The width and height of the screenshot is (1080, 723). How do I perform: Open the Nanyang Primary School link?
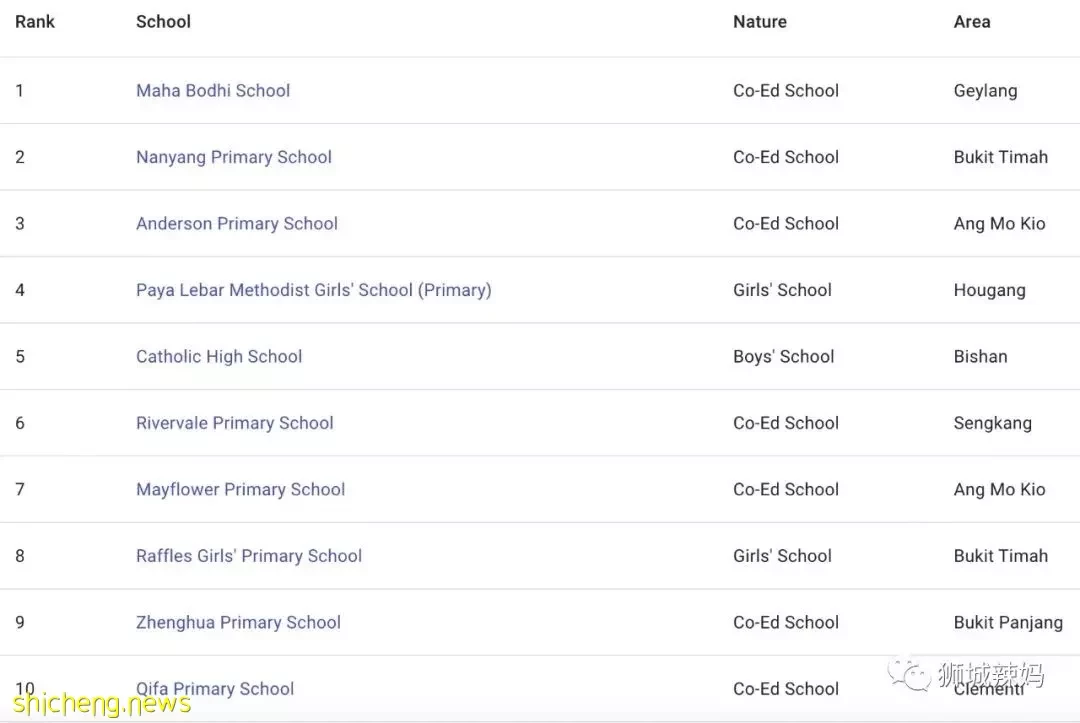click(x=233, y=158)
